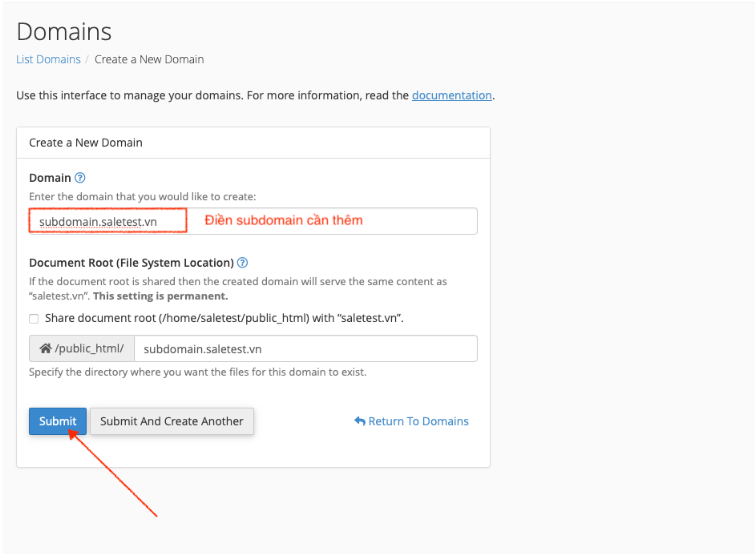
Task: Open the documentation link
Action: (x=452, y=95)
